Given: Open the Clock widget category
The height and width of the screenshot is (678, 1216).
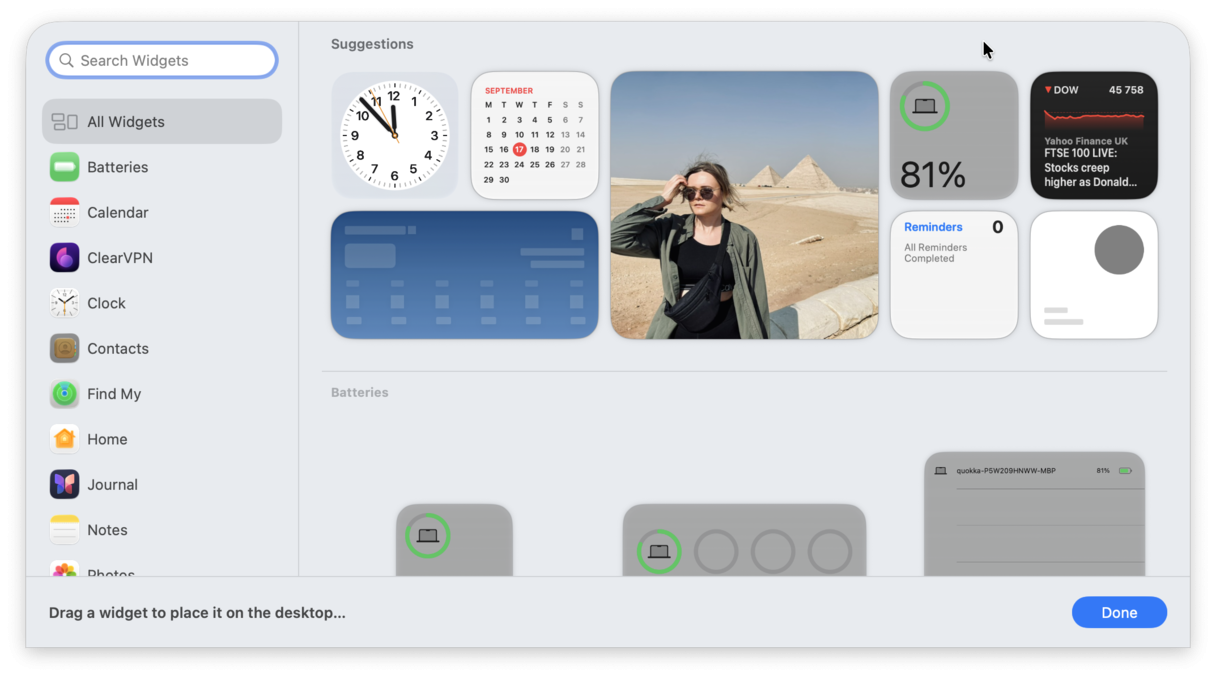Looking at the screenshot, I should tap(105, 303).
